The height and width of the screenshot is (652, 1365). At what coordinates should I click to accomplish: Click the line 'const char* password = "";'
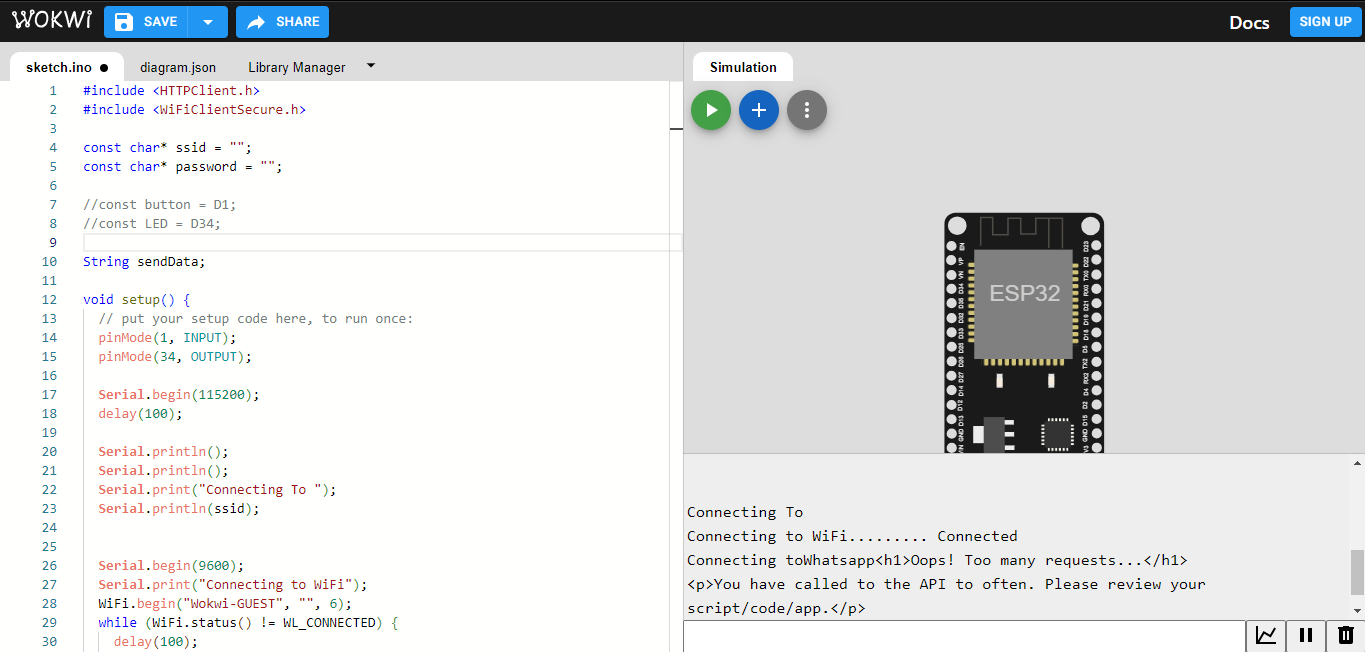pos(183,167)
